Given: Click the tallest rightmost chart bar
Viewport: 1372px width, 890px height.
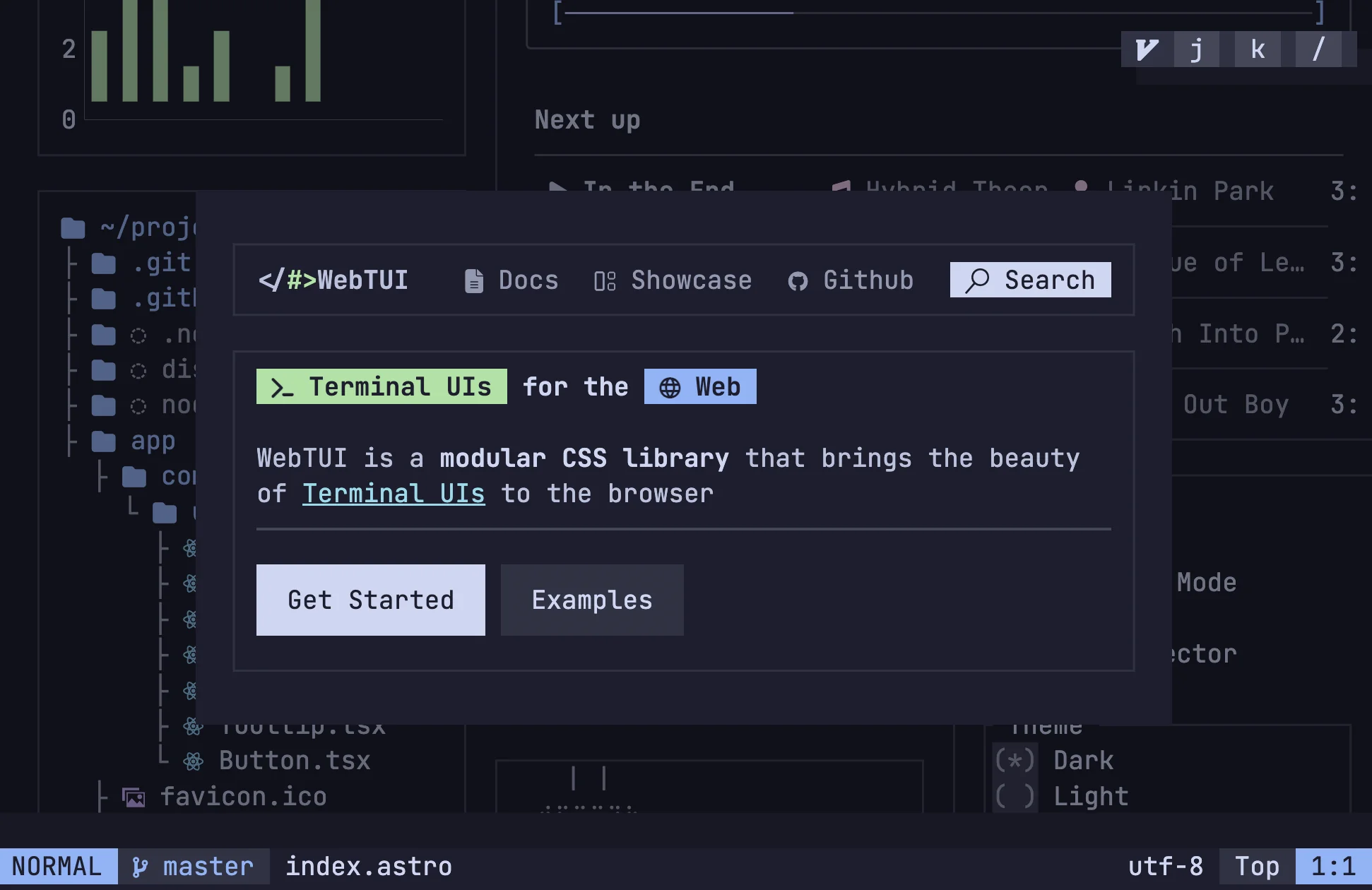Looking at the screenshot, I should 313,51.
